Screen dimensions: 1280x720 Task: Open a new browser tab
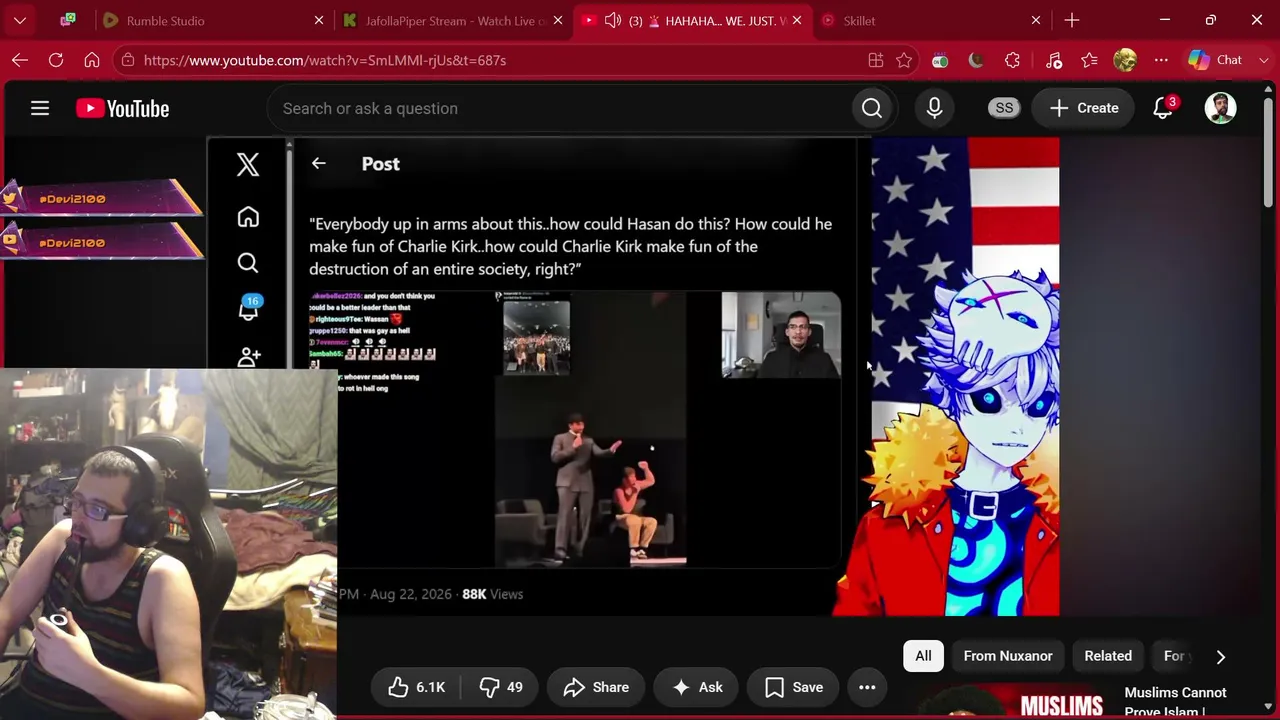coord(1072,20)
